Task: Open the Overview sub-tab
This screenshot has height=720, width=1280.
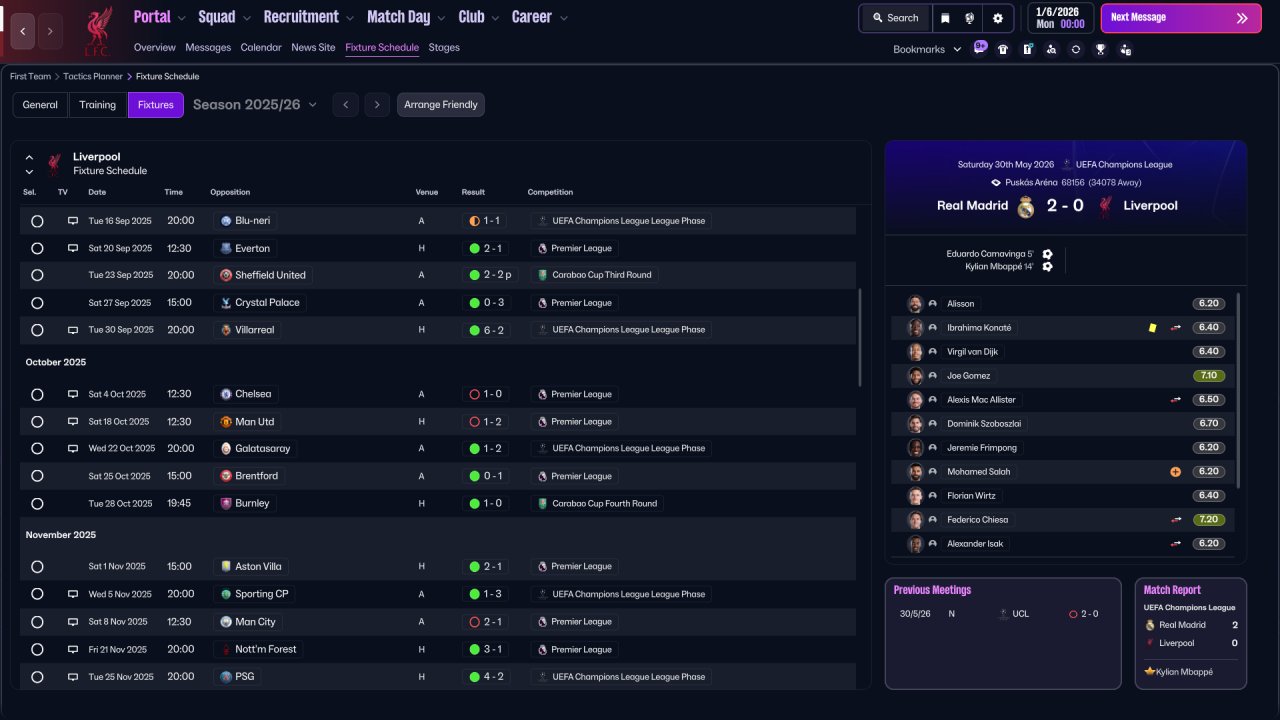Action: [155, 47]
